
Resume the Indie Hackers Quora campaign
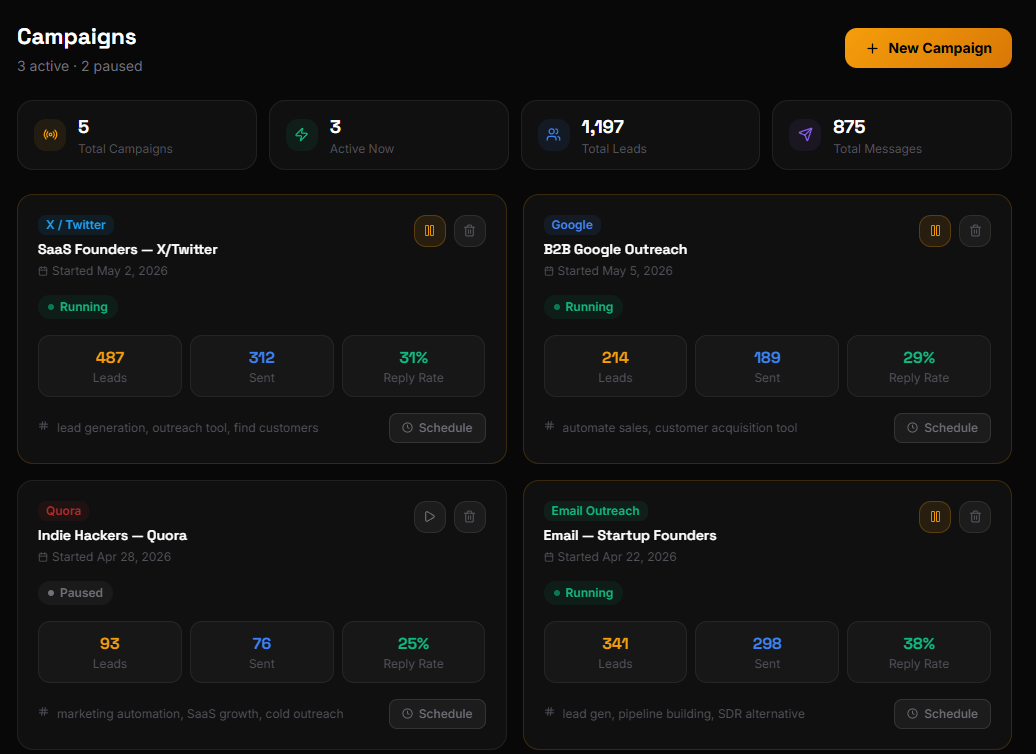pos(429,517)
